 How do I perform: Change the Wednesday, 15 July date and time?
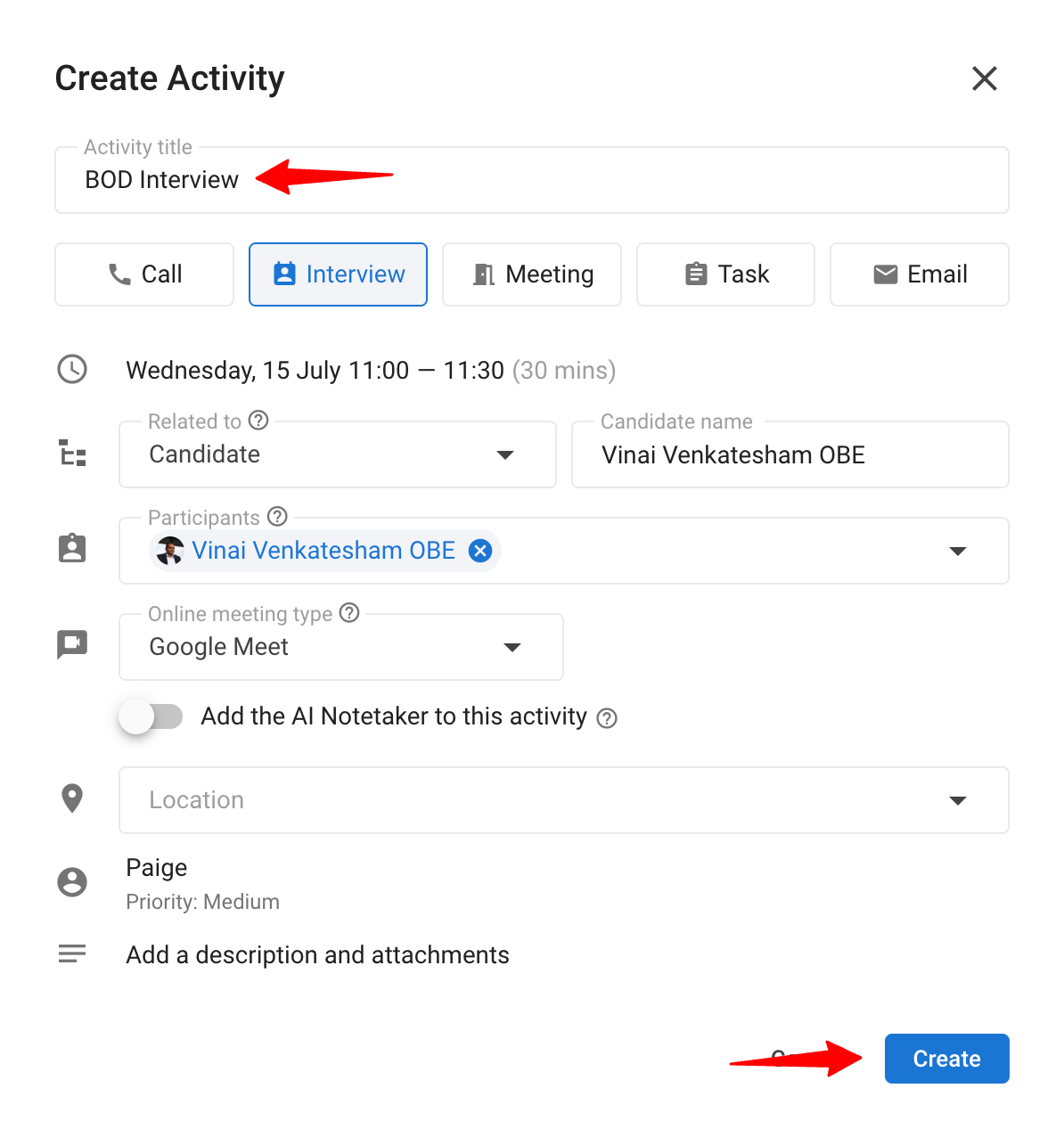click(371, 371)
